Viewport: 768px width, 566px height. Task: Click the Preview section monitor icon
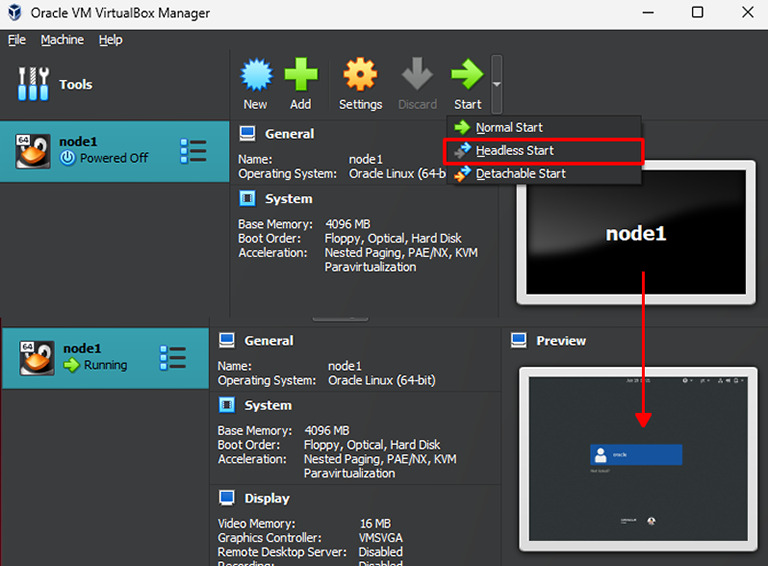[519, 340]
